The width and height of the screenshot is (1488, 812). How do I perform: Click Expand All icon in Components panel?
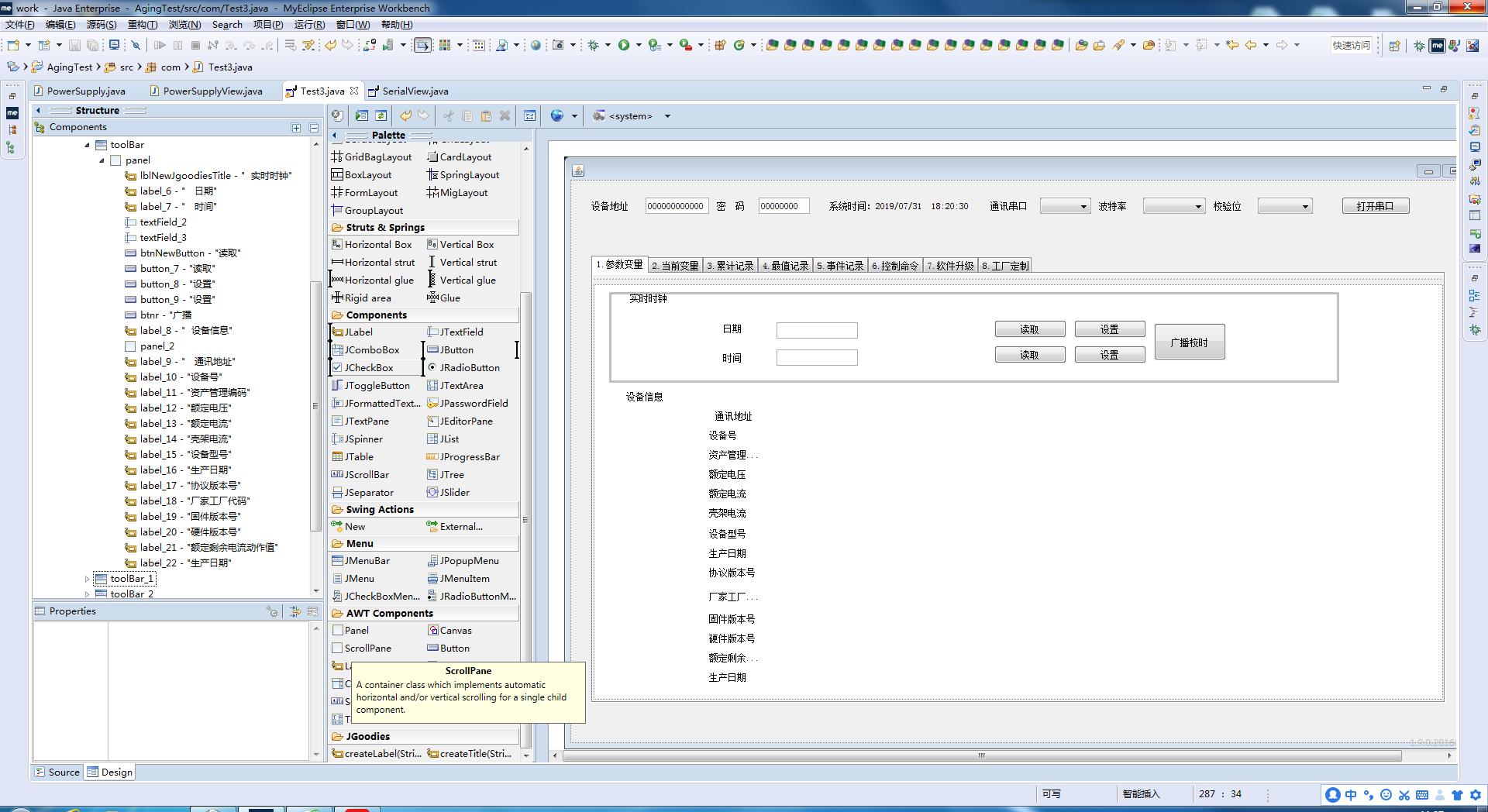point(296,128)
